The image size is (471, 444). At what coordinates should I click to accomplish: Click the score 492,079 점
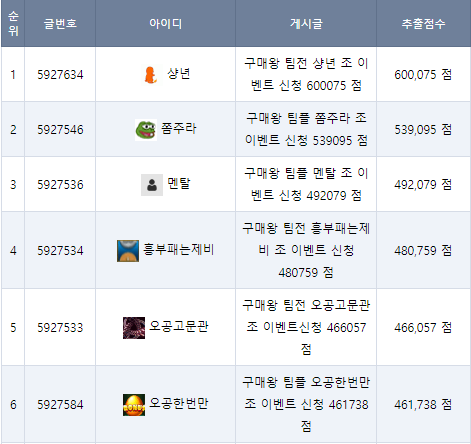(x=423, y=185)
